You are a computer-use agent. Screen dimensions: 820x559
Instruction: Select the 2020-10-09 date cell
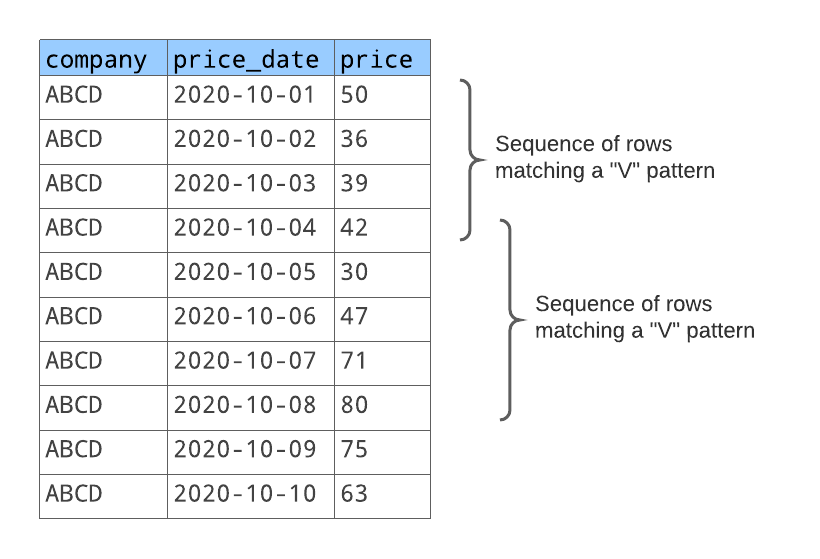click(245, 449)
